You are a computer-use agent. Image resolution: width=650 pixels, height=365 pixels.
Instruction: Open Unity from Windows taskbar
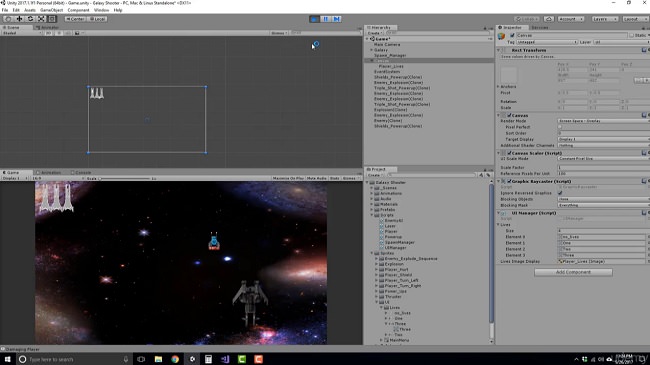pos(192,359)
